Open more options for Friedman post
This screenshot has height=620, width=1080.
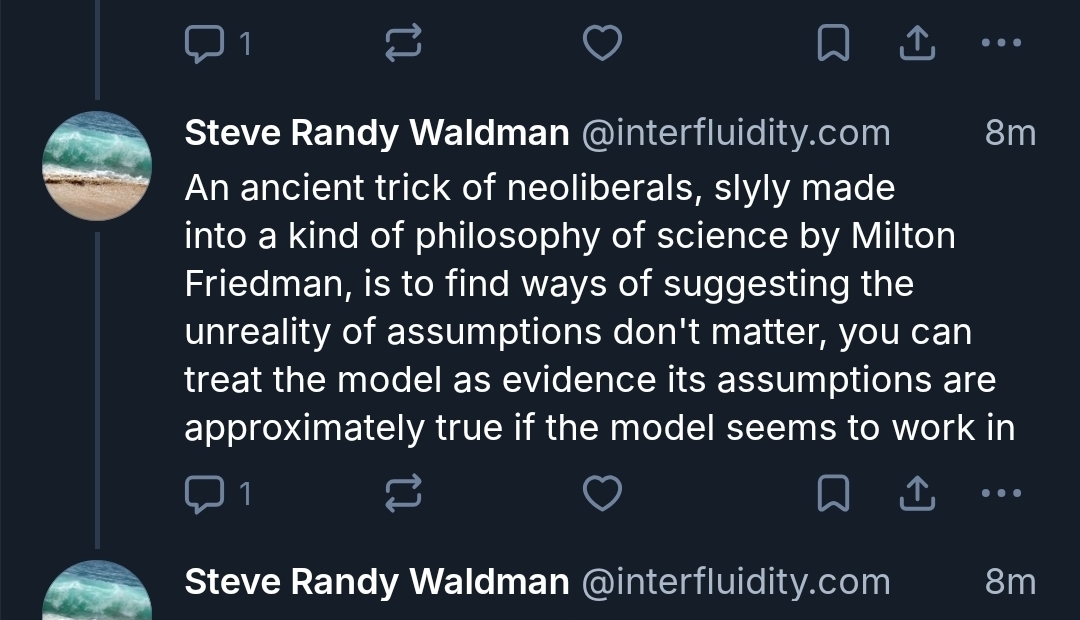click(x=1001, y=492)
